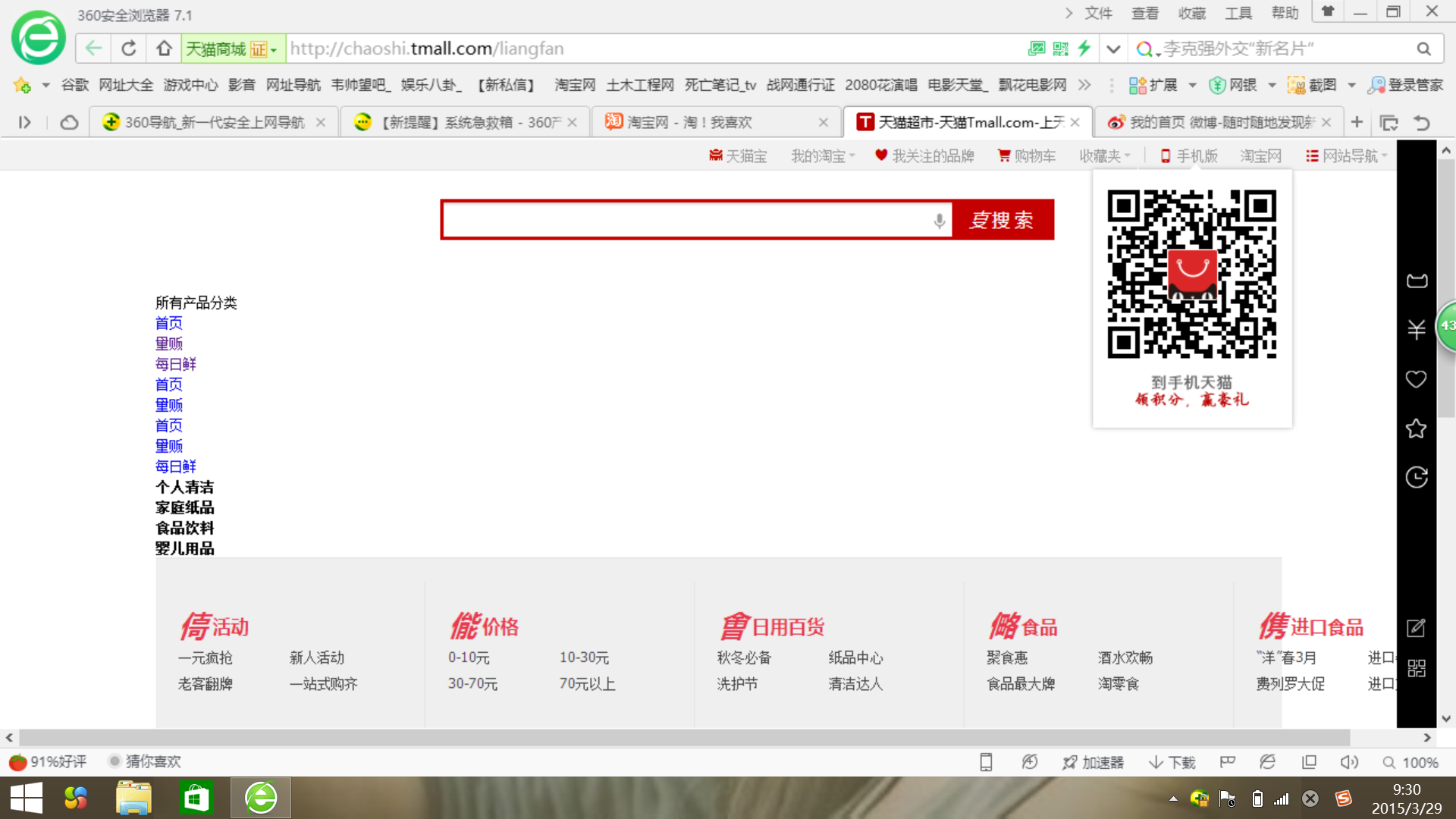This screenshot has height=819, width=1456.
Task: Open 我关注的品牌 link
Action: point(924,156)
